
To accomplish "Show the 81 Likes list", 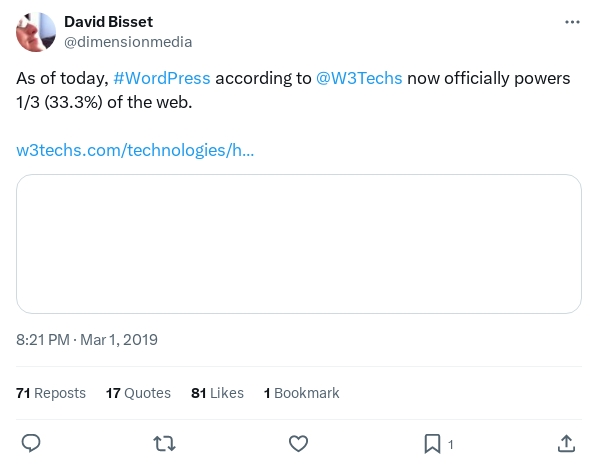I will [217, 393].
